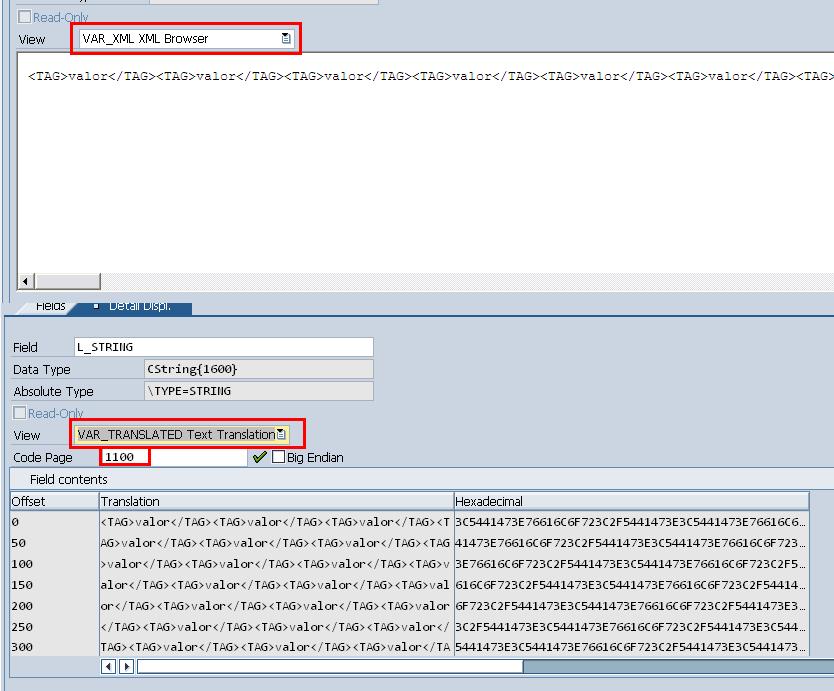This screenshot has width=834, height=691.
Task: Click the dropdown icon beside VAR_XML XML Browser
Action: coord(286,39)
